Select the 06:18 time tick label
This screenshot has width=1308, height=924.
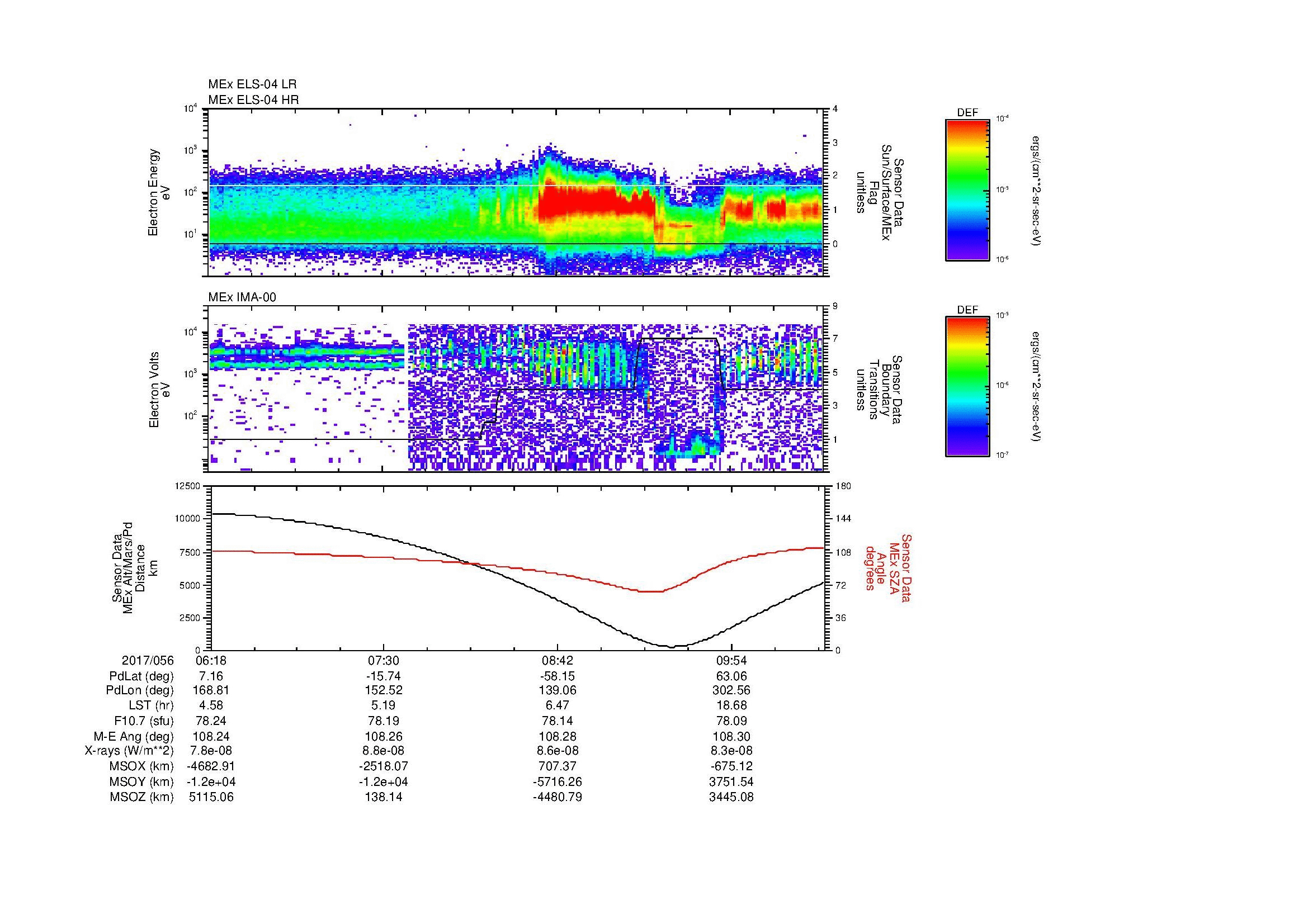pyautogui.click(x=211, y=661)
